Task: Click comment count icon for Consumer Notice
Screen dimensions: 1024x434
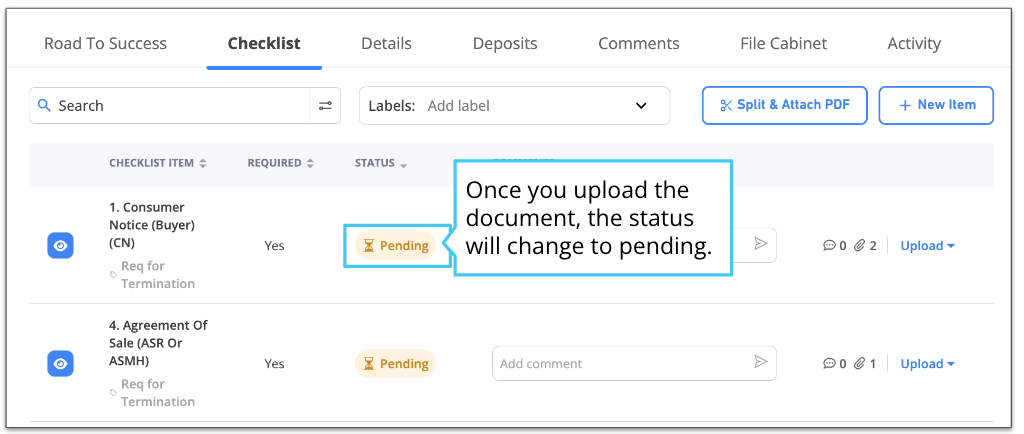Action: (829, 246)
